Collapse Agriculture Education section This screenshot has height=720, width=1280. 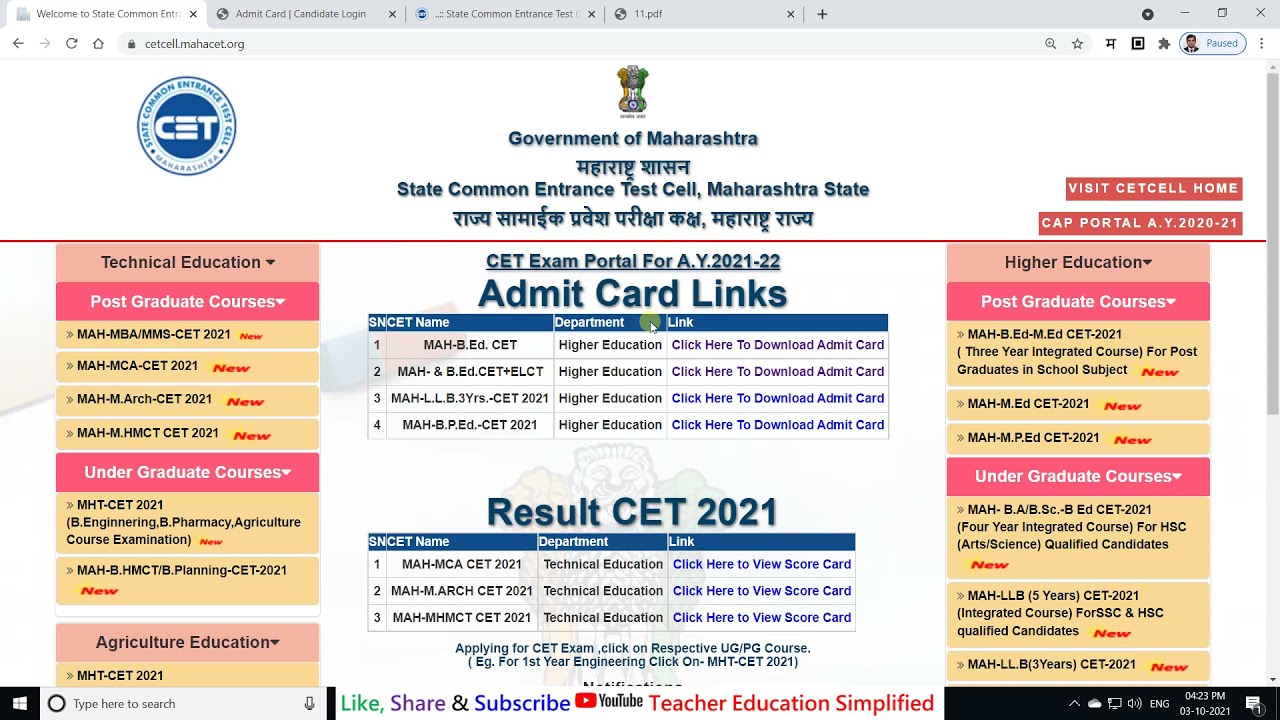coord(187,642)
